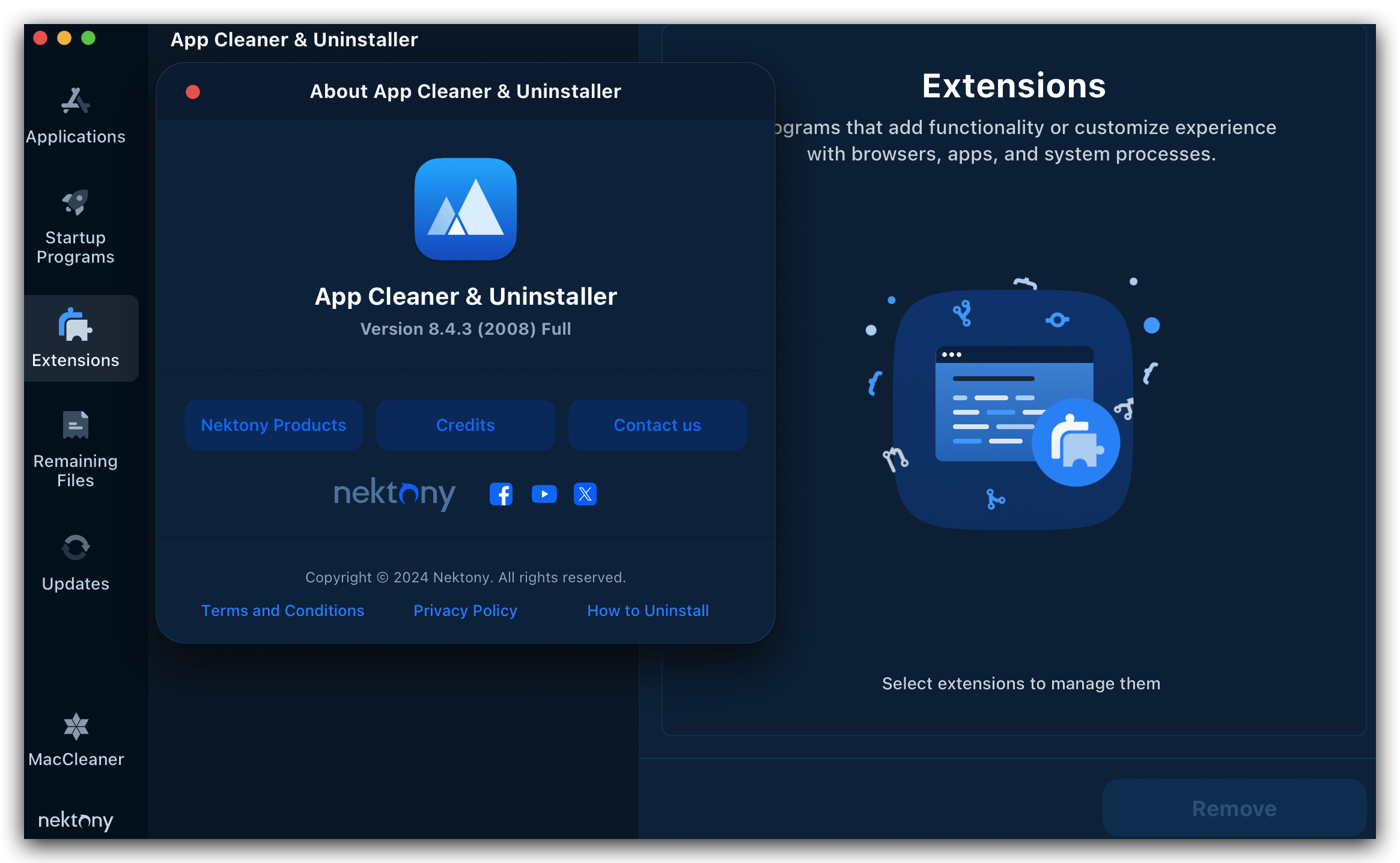Select the Updates refresh icon
This screenshot has height=863, width=1400.
pos(75,547)
